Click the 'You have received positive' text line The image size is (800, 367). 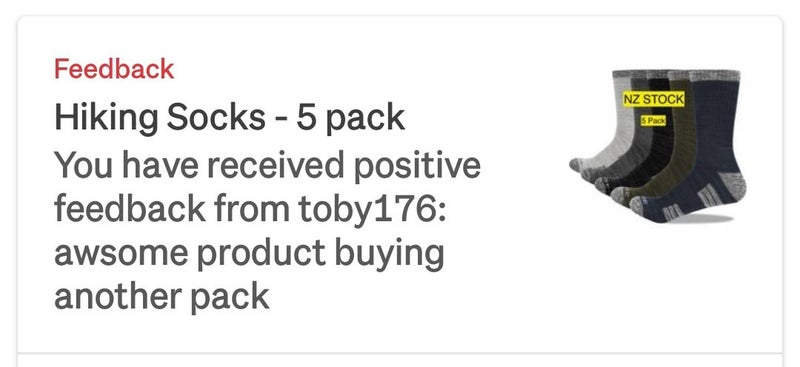pyautogui.click(x=267, y=166)
